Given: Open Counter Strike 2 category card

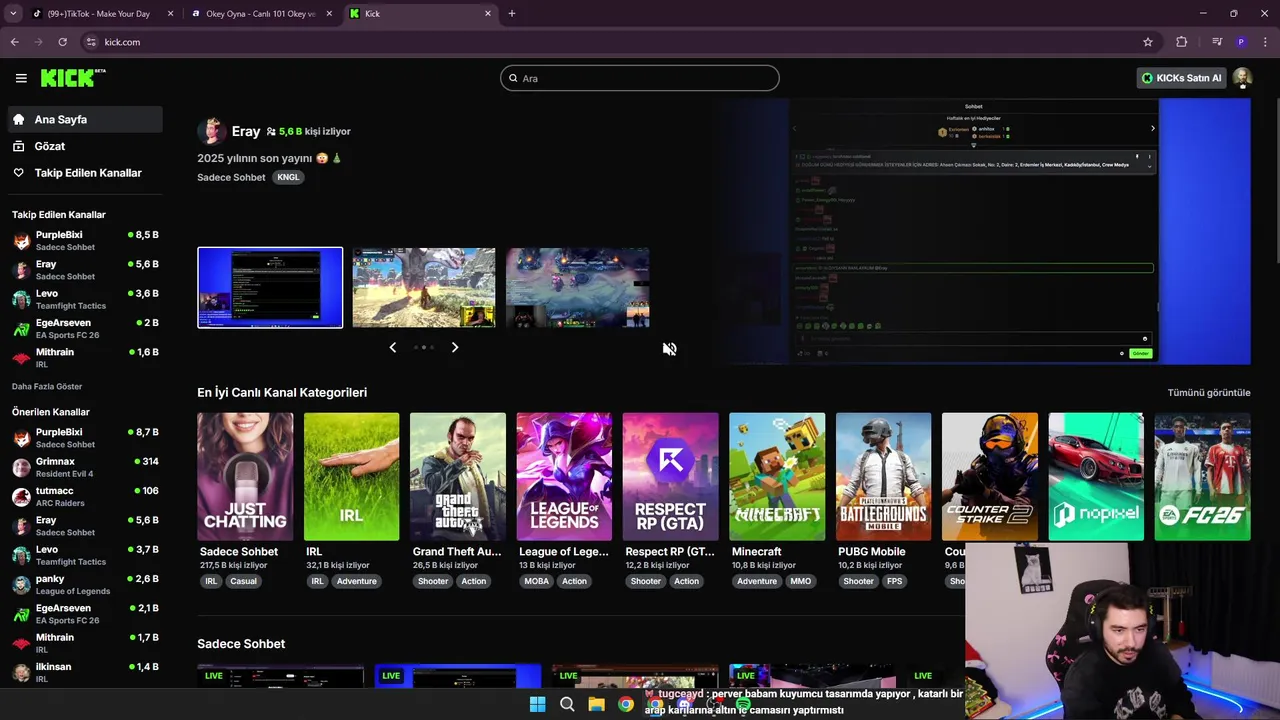Looking at the screenshot, I should 990,477.
